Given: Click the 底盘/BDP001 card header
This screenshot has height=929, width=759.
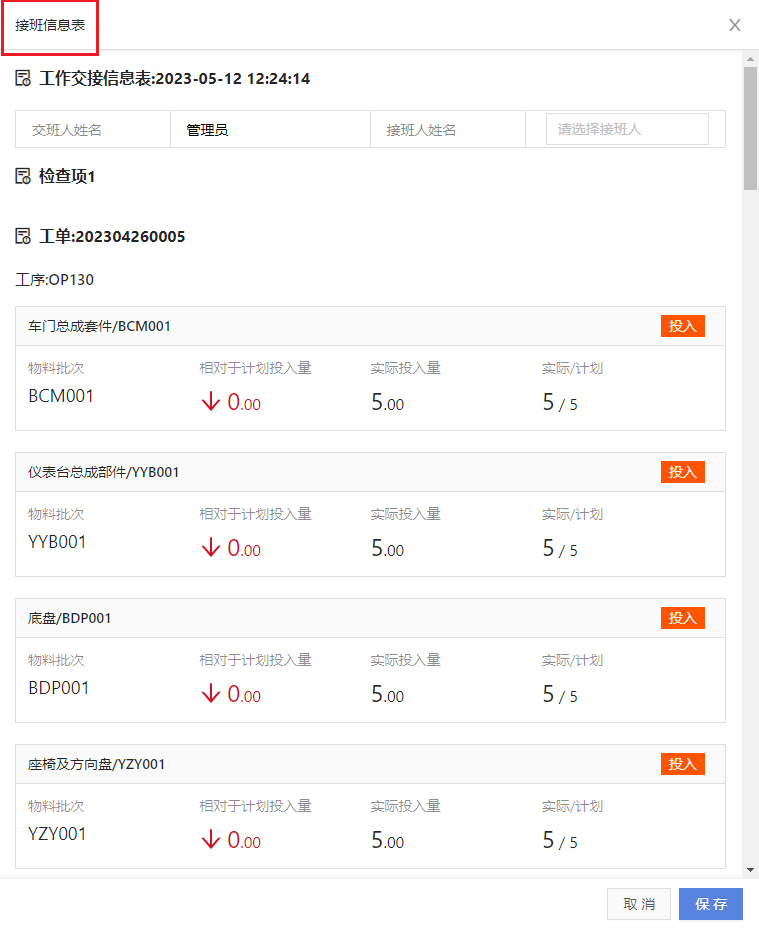Looking at the screenshot, I should (x=370, y=618).
